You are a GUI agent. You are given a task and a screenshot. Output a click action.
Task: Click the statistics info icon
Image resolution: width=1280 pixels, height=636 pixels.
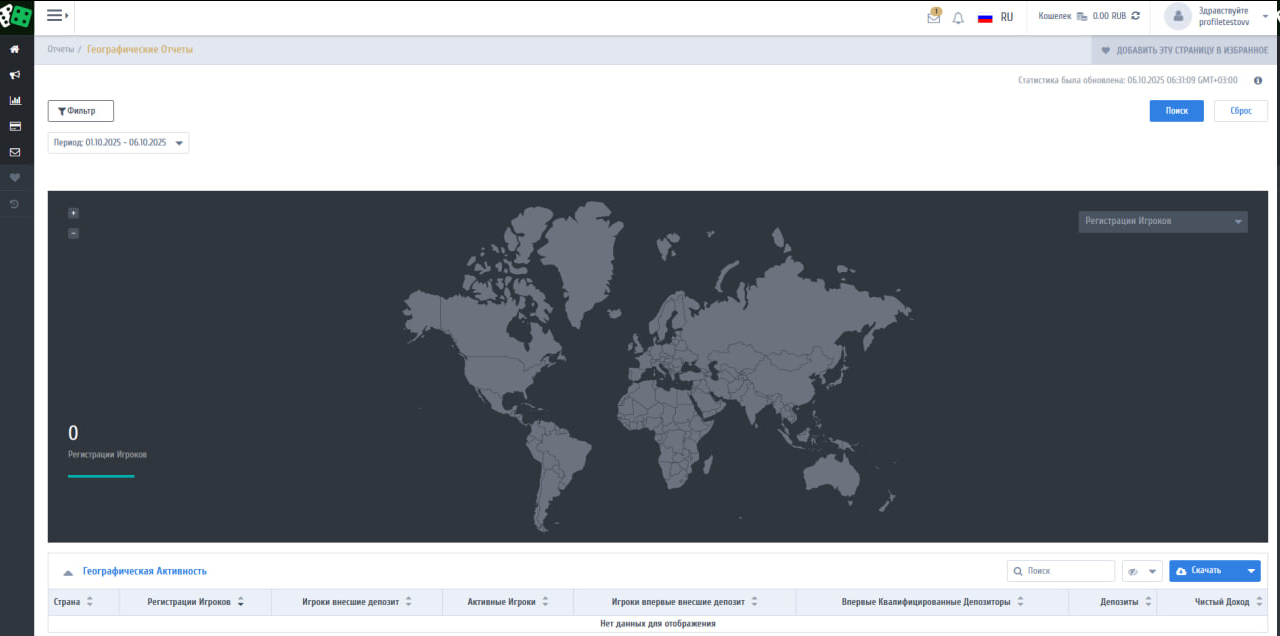click(x=1258, y=80)
